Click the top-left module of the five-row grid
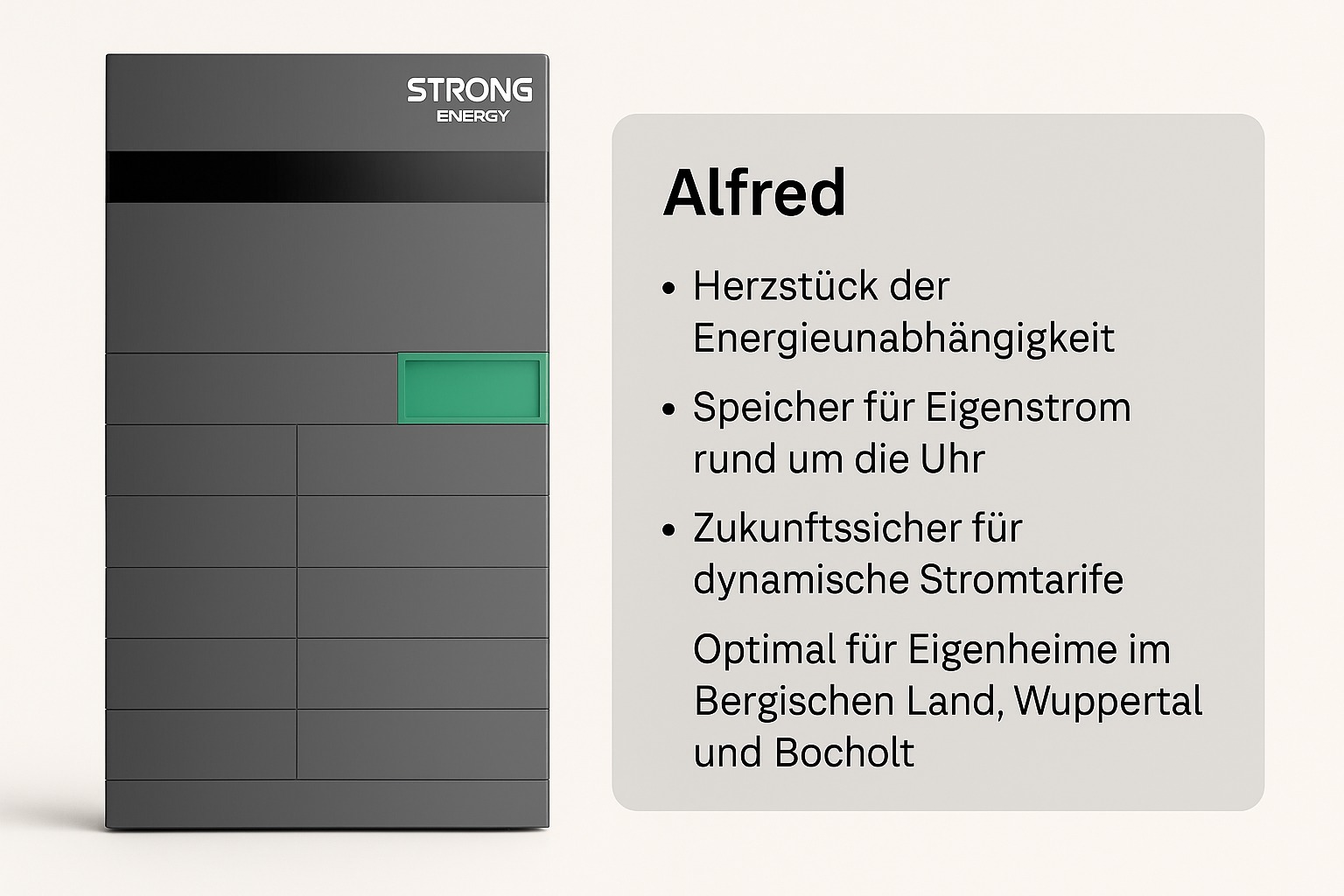Screen dimensions: 1344x896 pos(201,460)
